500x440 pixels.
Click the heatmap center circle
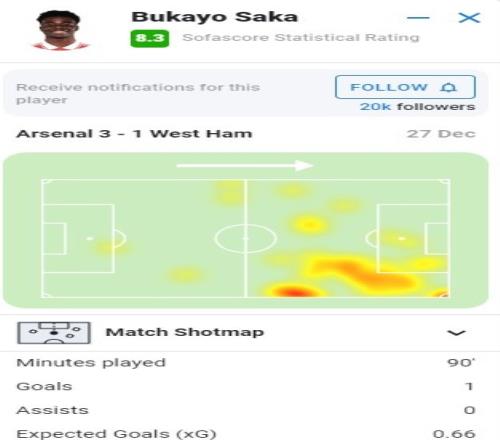click(246, 238)
